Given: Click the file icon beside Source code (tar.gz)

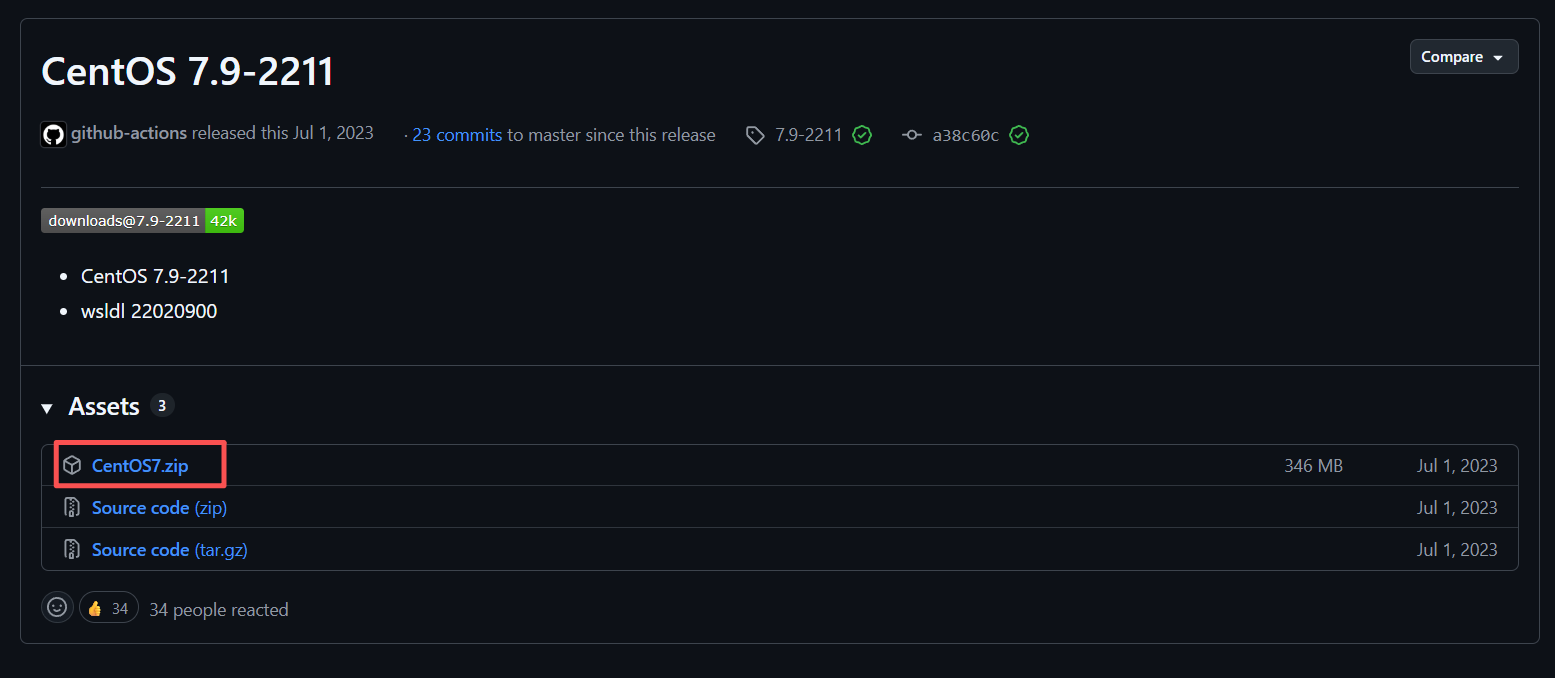Looking at the screenshot, I should [71, 548].
